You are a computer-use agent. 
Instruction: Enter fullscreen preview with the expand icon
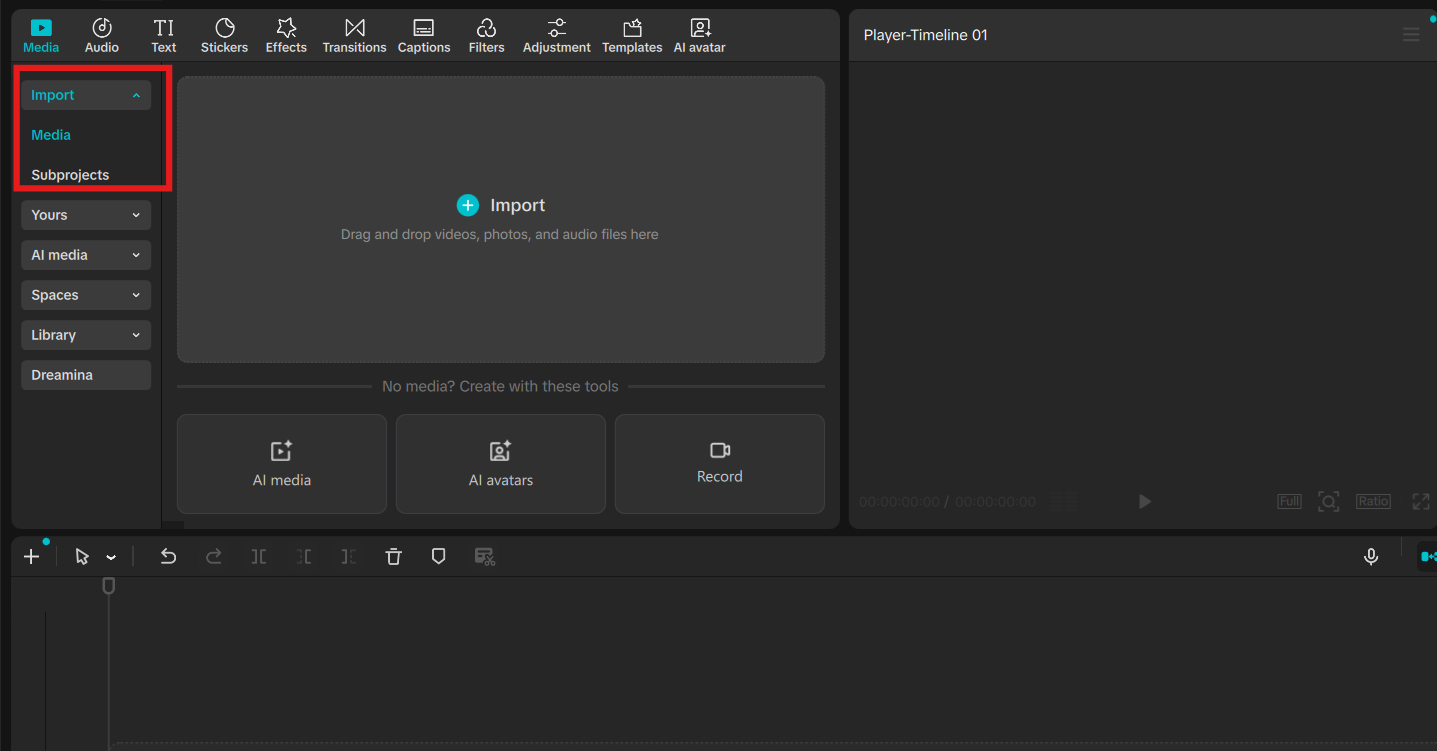[1421, 501]
